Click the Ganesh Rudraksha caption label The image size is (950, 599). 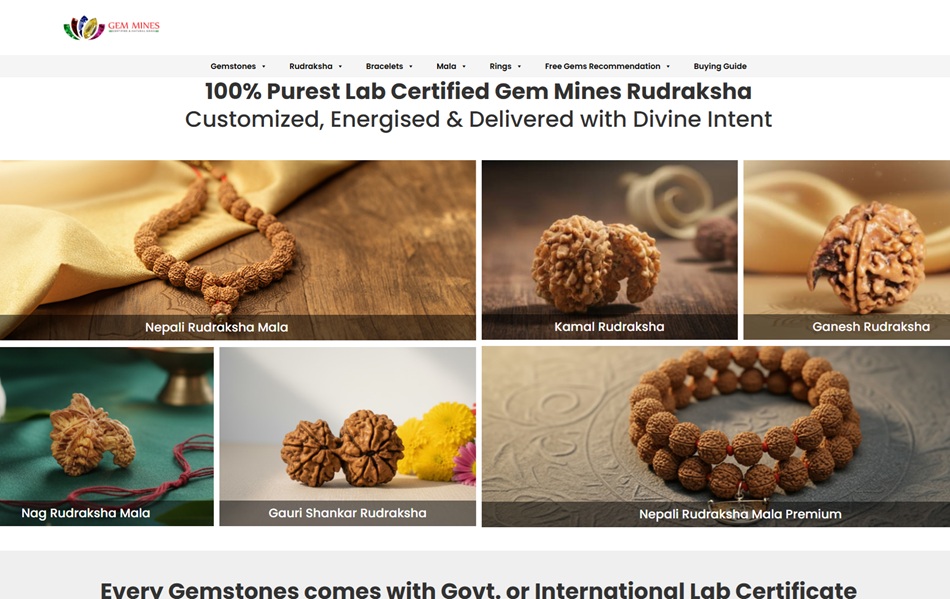pyautogui.click(x=871, y=326)
